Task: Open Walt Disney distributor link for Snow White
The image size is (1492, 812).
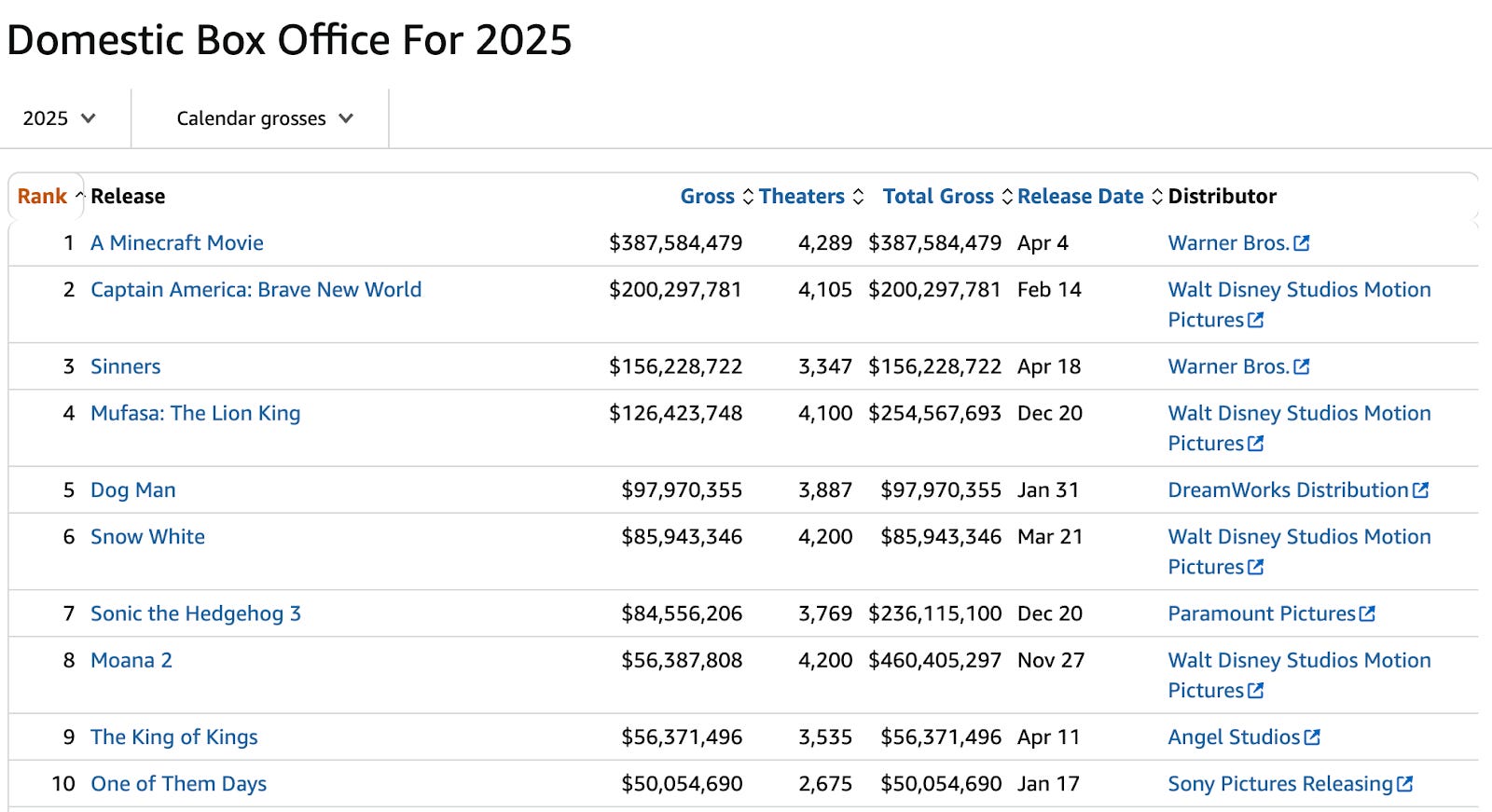Action: pyautogui.click(x=1299, y=551)
